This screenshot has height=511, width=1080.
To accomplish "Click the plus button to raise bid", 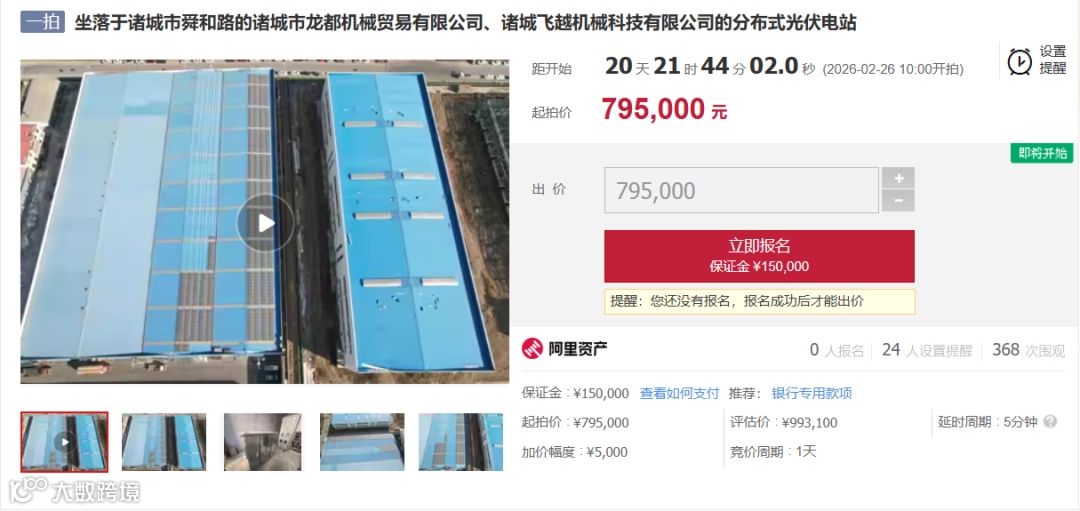I will point(898,178).
